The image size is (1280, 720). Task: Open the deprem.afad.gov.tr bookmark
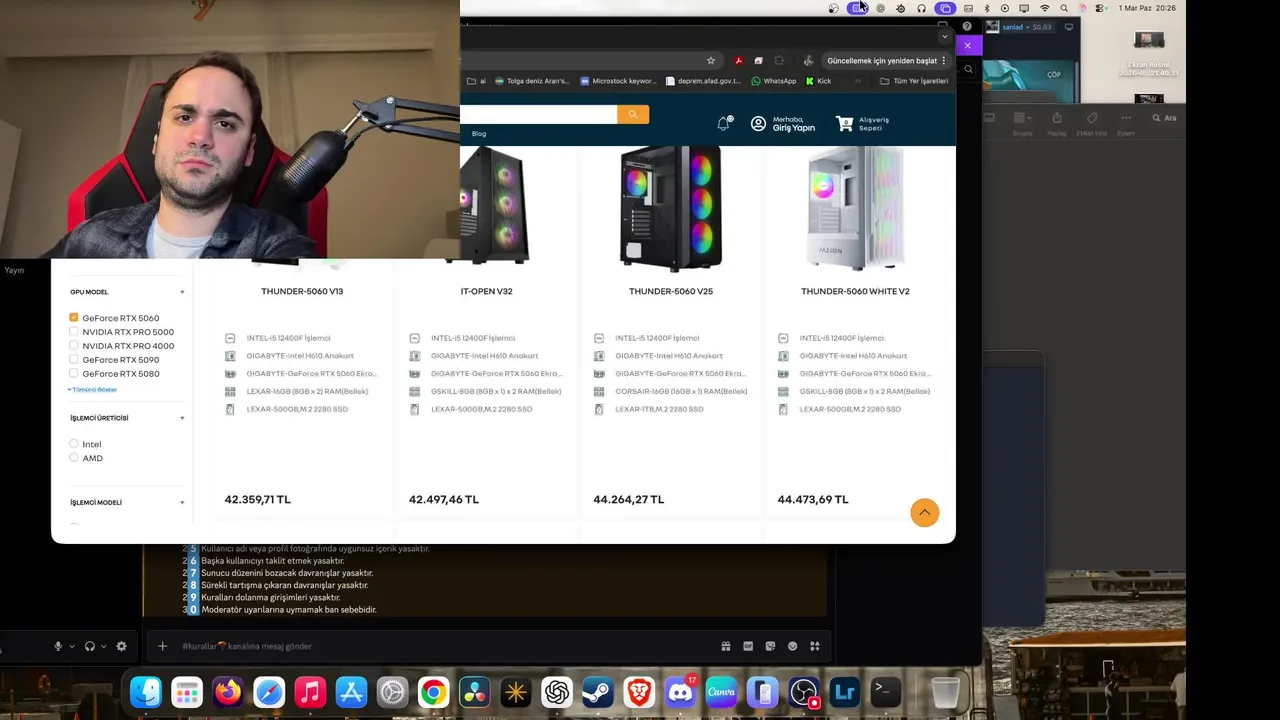(702, 81)
